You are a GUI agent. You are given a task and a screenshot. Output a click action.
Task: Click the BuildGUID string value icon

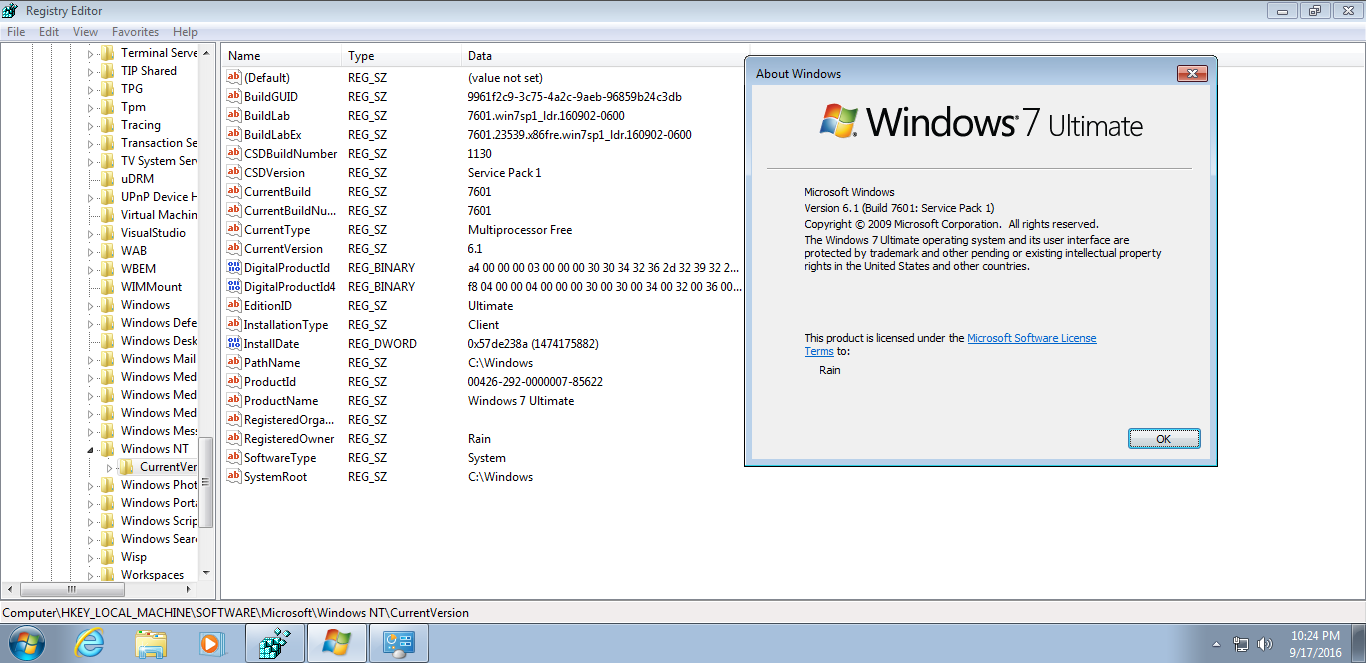click(x=235, y=97)
